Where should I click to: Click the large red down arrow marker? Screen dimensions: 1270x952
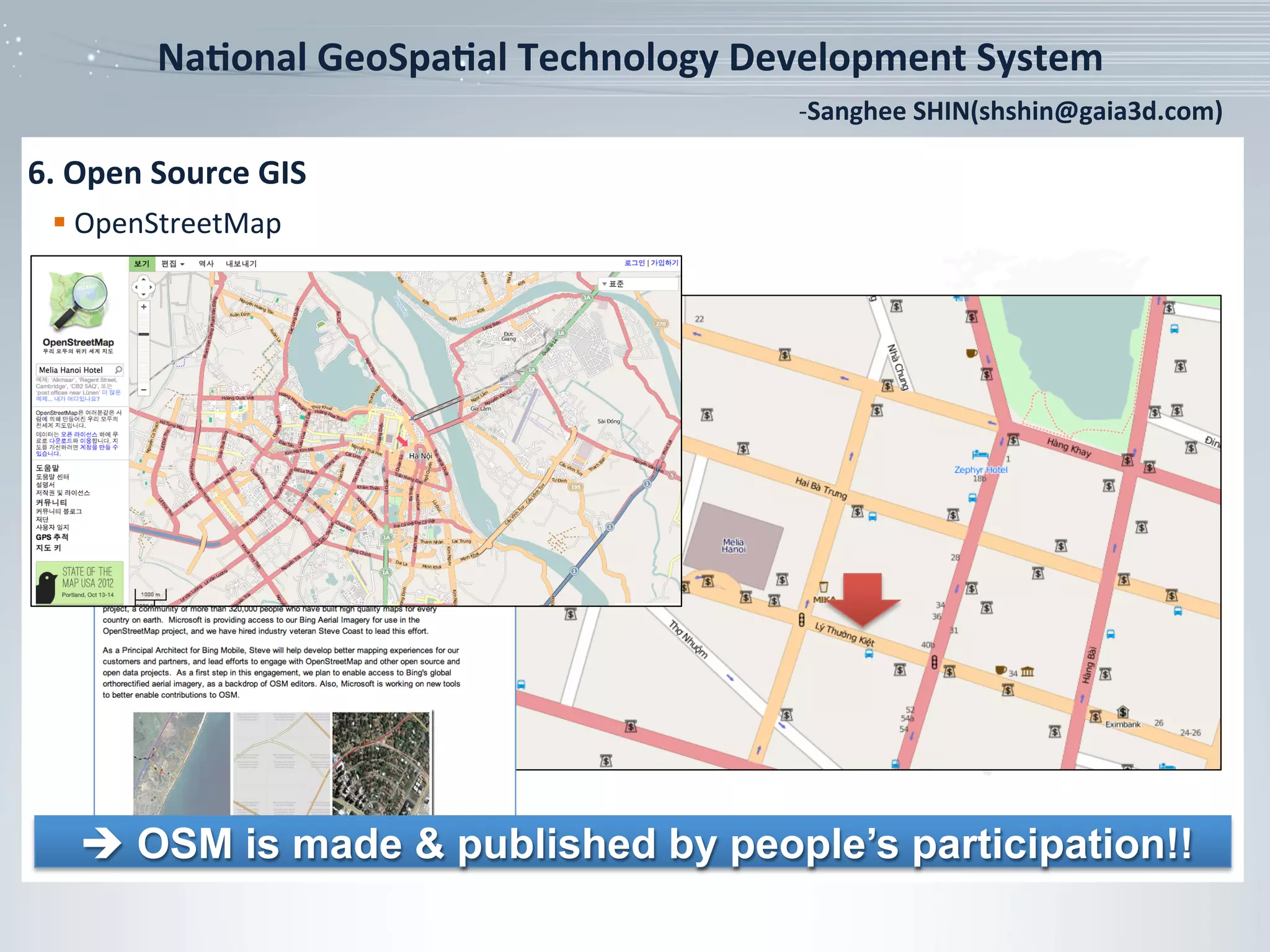pyautogui.click(x=863, y=598)
